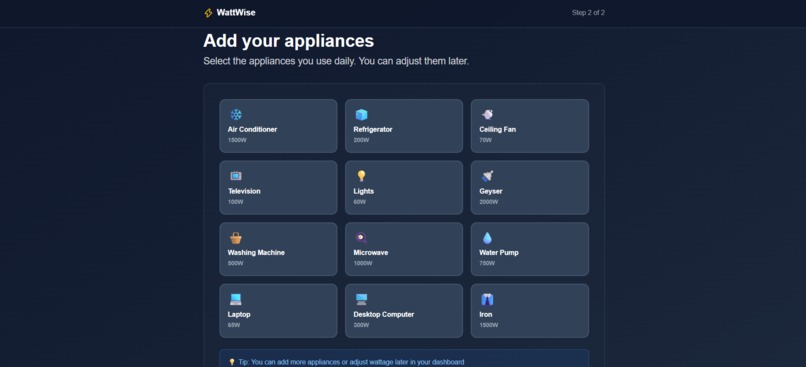806x367 pixels.
Task: Open the WattWise home link text
Action: pos(236,13)
